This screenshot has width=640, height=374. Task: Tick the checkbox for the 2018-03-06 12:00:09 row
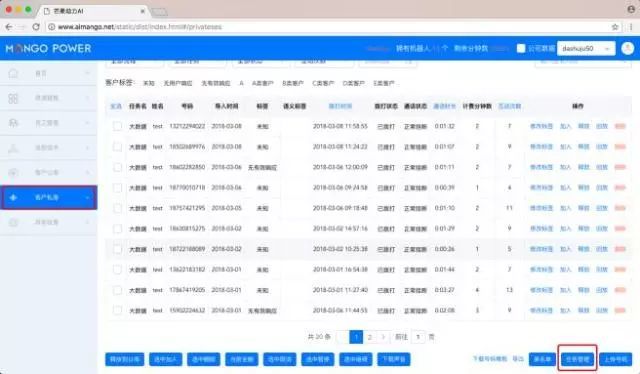pyautogui.click(x=117, y=167)
